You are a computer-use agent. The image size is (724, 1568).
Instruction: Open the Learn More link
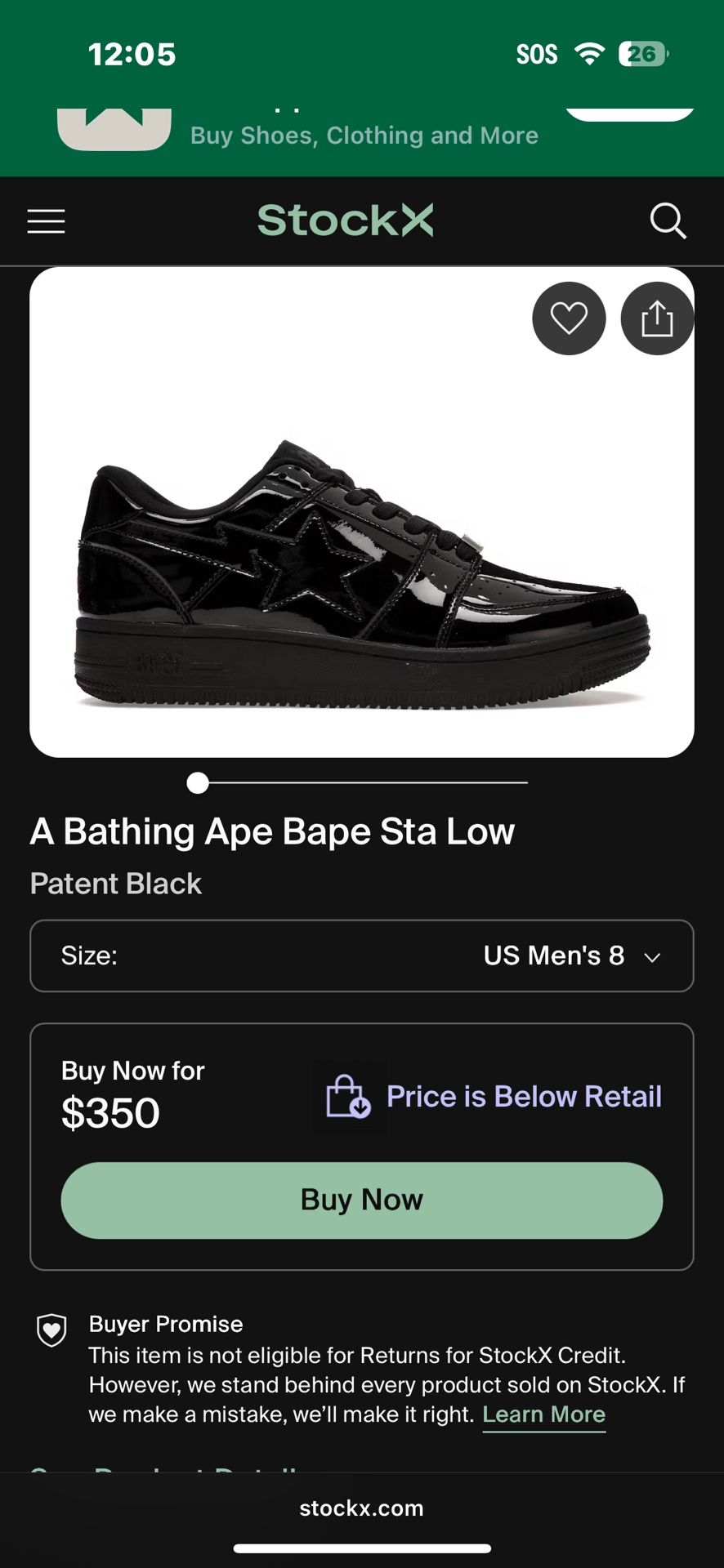(x=543, y=1414)
